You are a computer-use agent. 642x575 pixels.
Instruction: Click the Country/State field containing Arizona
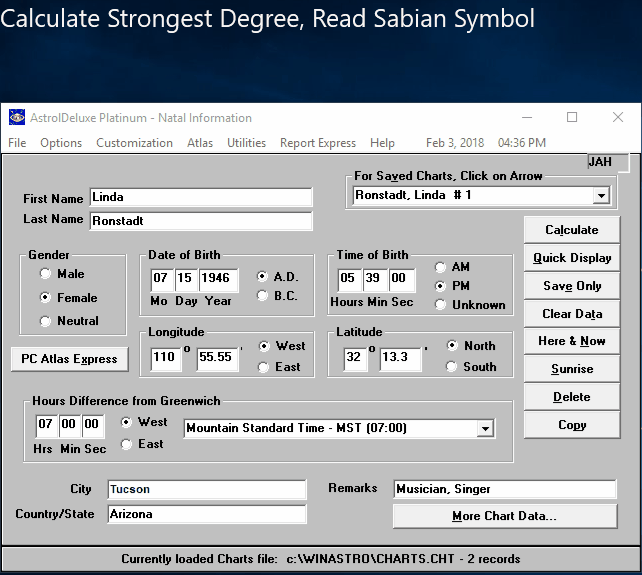207,514
